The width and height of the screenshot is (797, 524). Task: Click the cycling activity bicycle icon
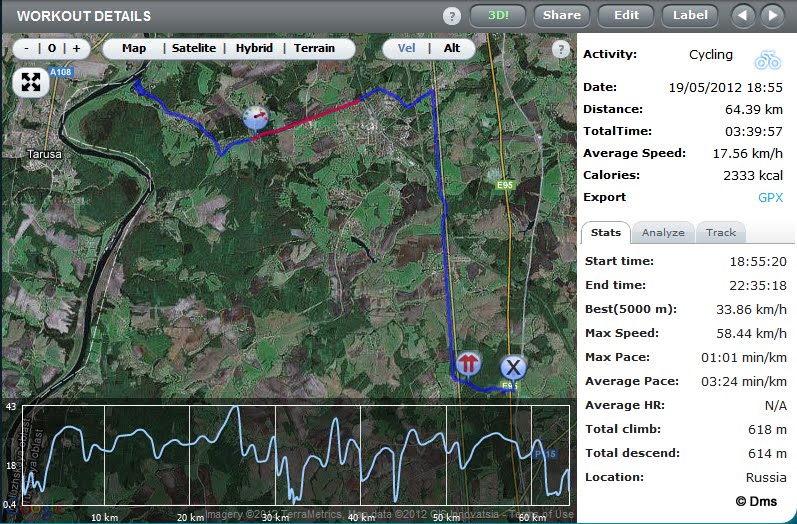pyautogui.click(x=768, y=56)
